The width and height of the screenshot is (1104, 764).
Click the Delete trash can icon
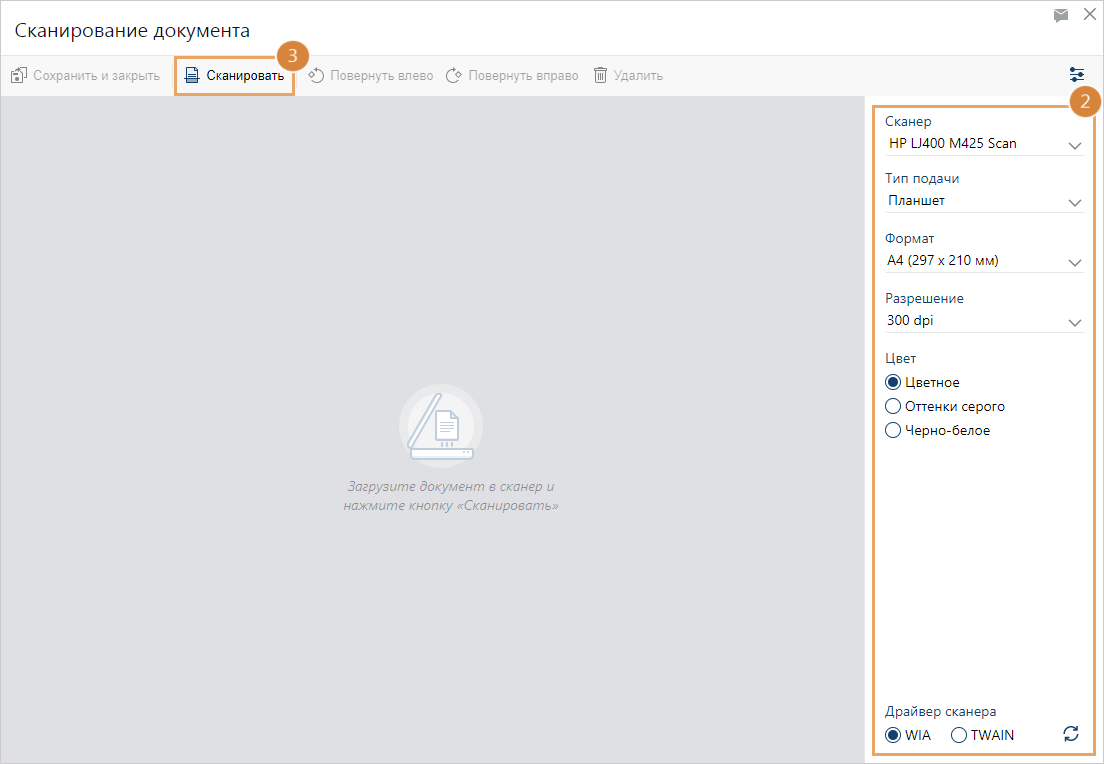pos(600,76)
